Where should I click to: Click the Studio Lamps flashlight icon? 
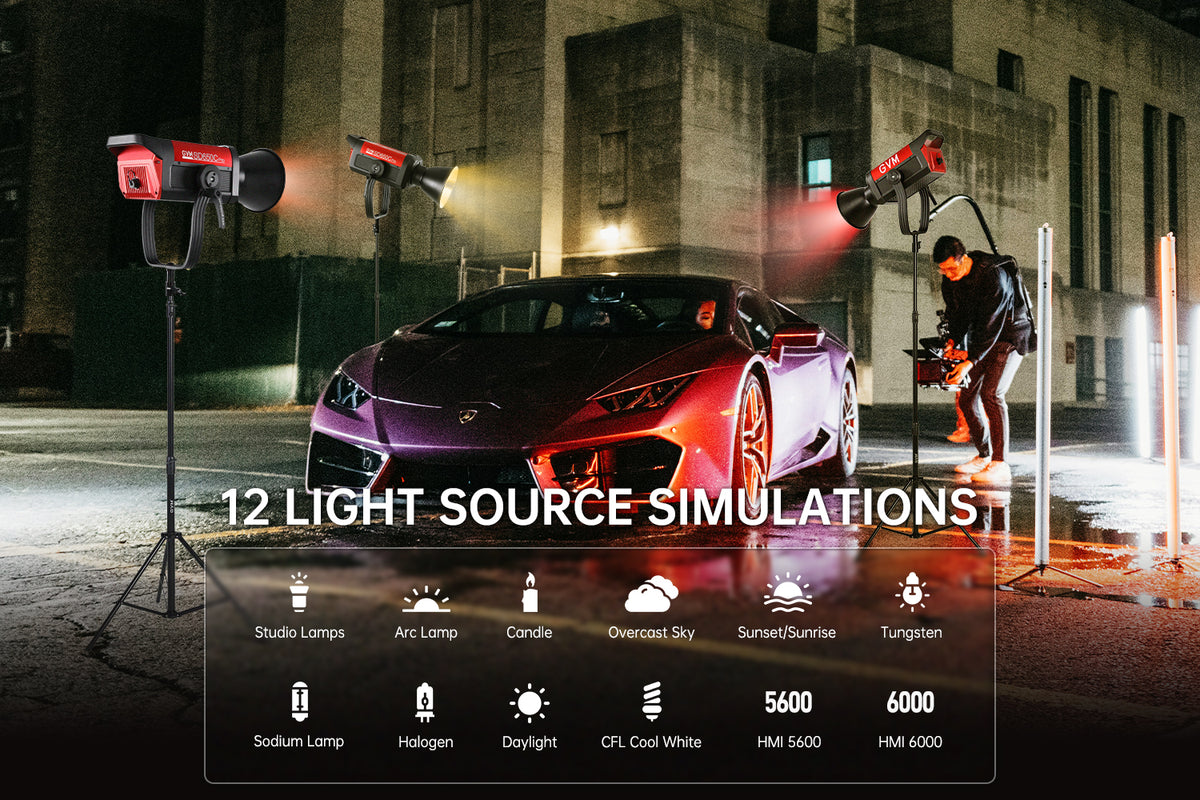299,592
